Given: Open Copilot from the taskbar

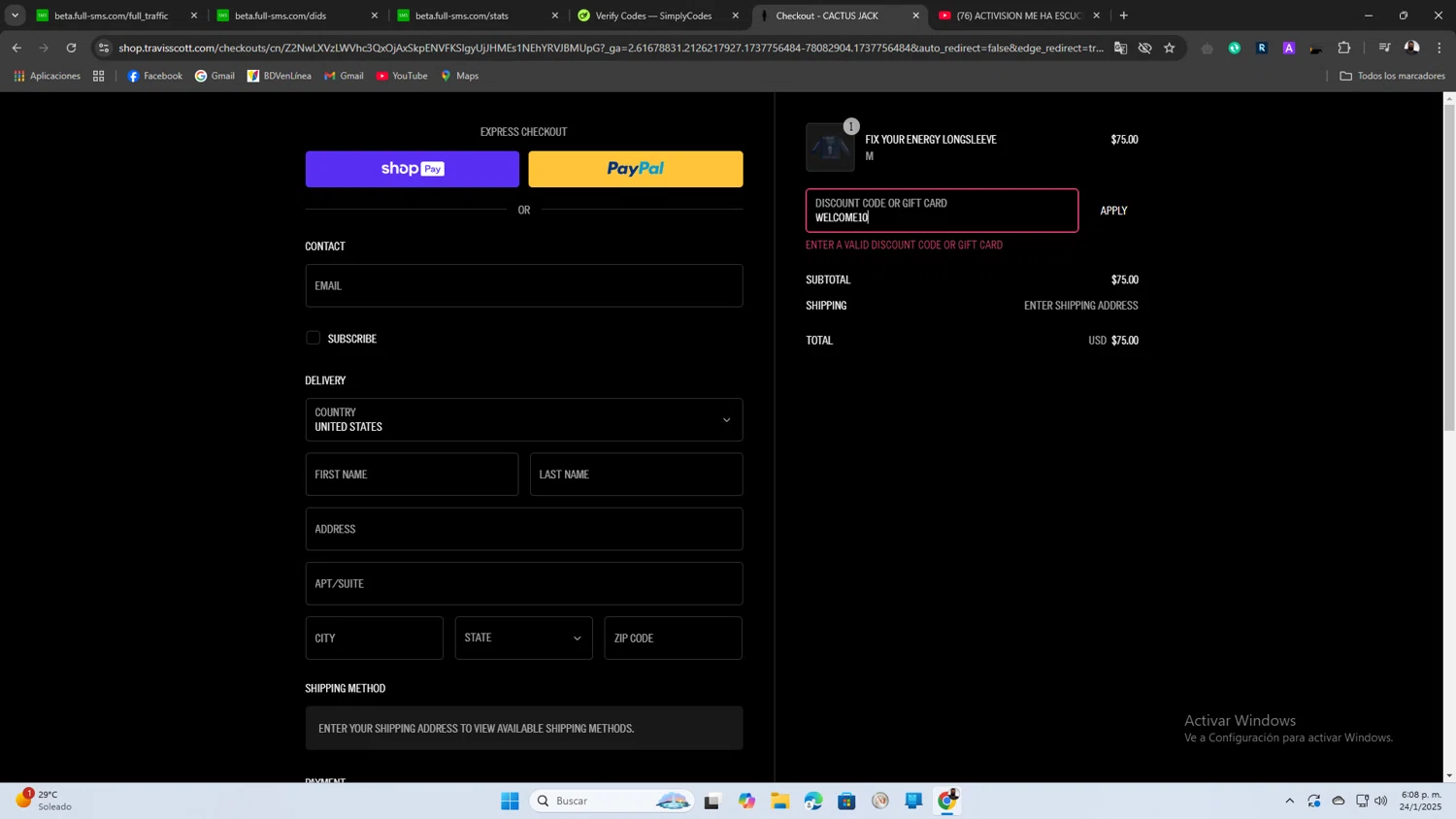Looking at the screenshot, I should click(746, 801).
